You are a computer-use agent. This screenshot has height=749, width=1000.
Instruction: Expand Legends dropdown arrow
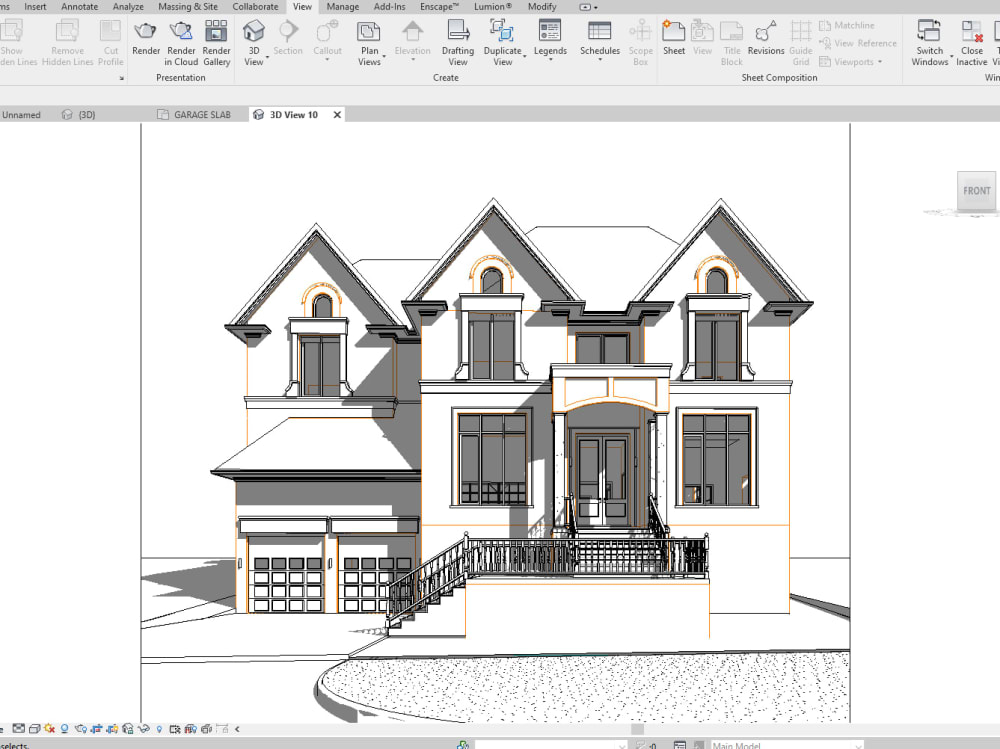550,59
